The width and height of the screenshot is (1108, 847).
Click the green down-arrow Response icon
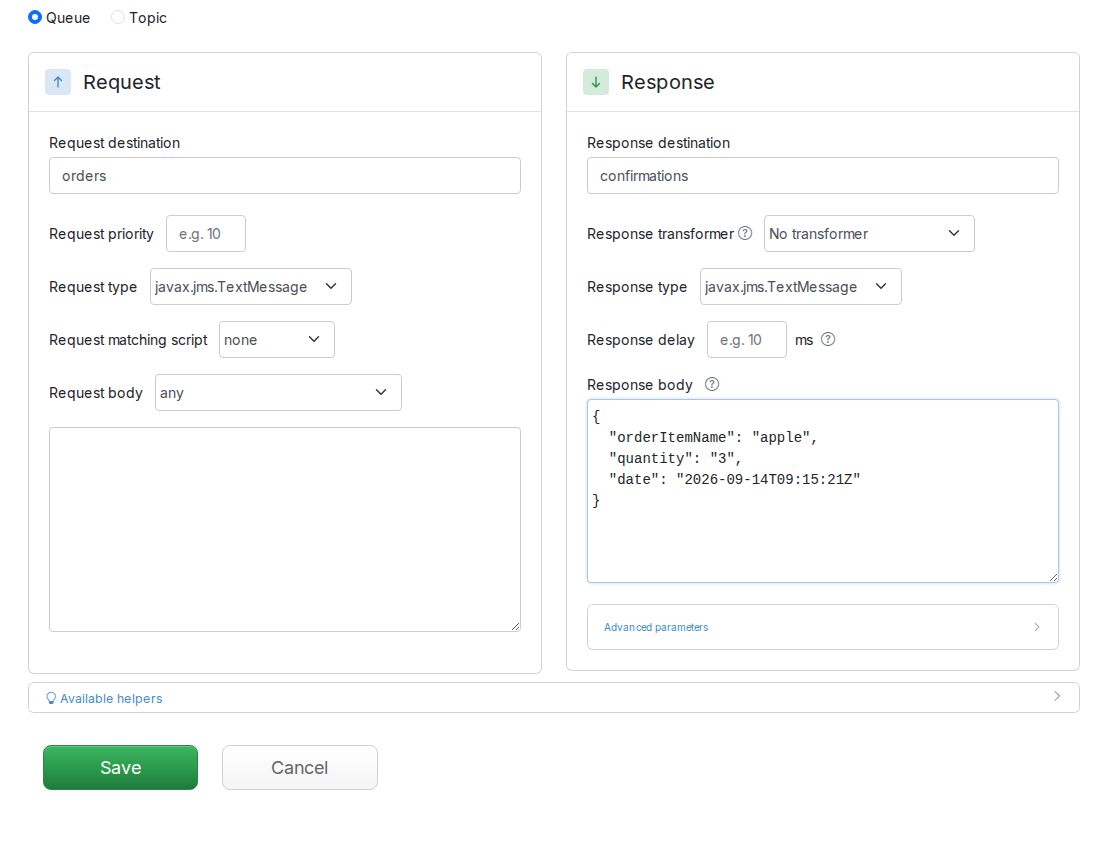[x=596, y=82]
